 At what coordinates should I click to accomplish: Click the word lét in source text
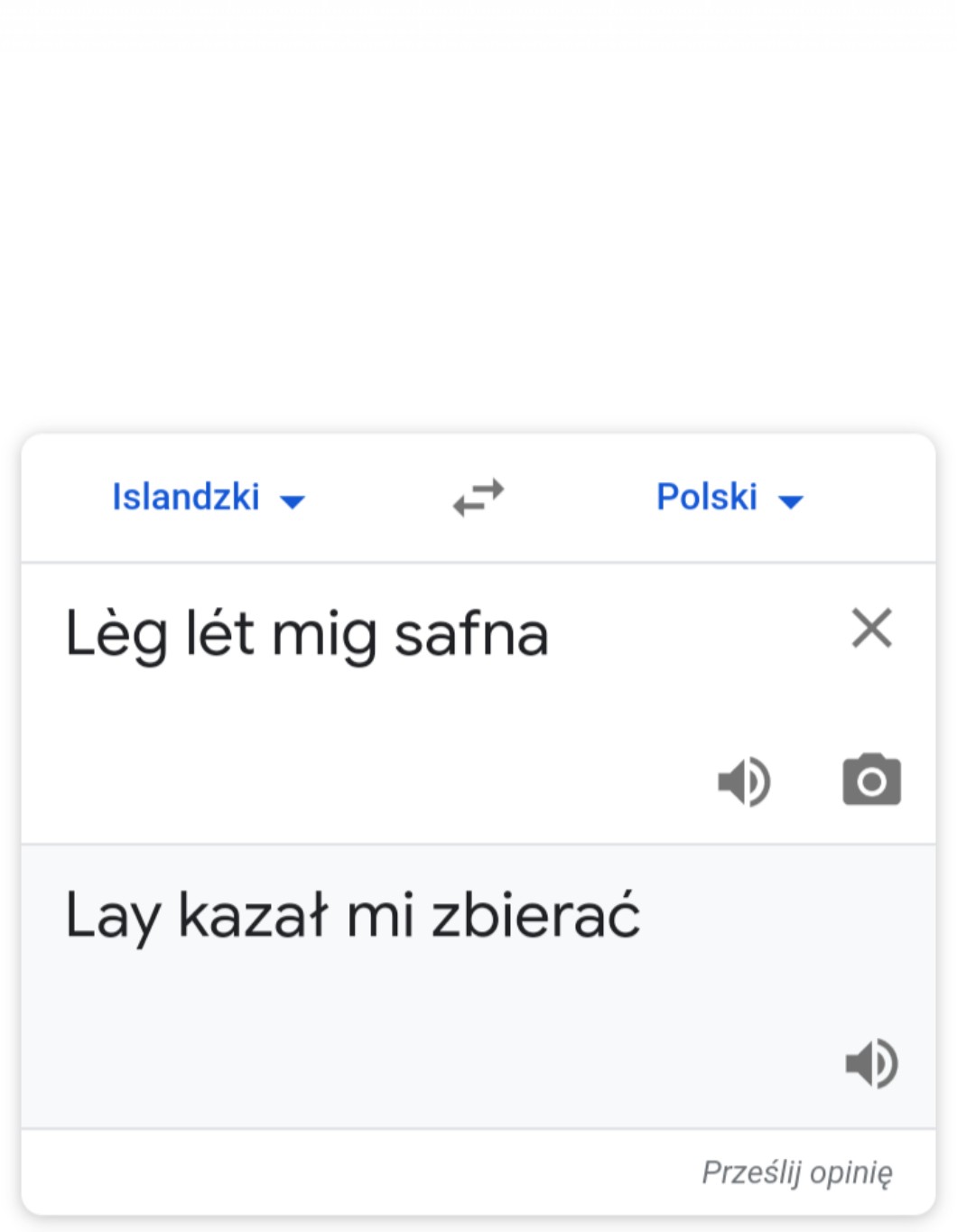219,633
